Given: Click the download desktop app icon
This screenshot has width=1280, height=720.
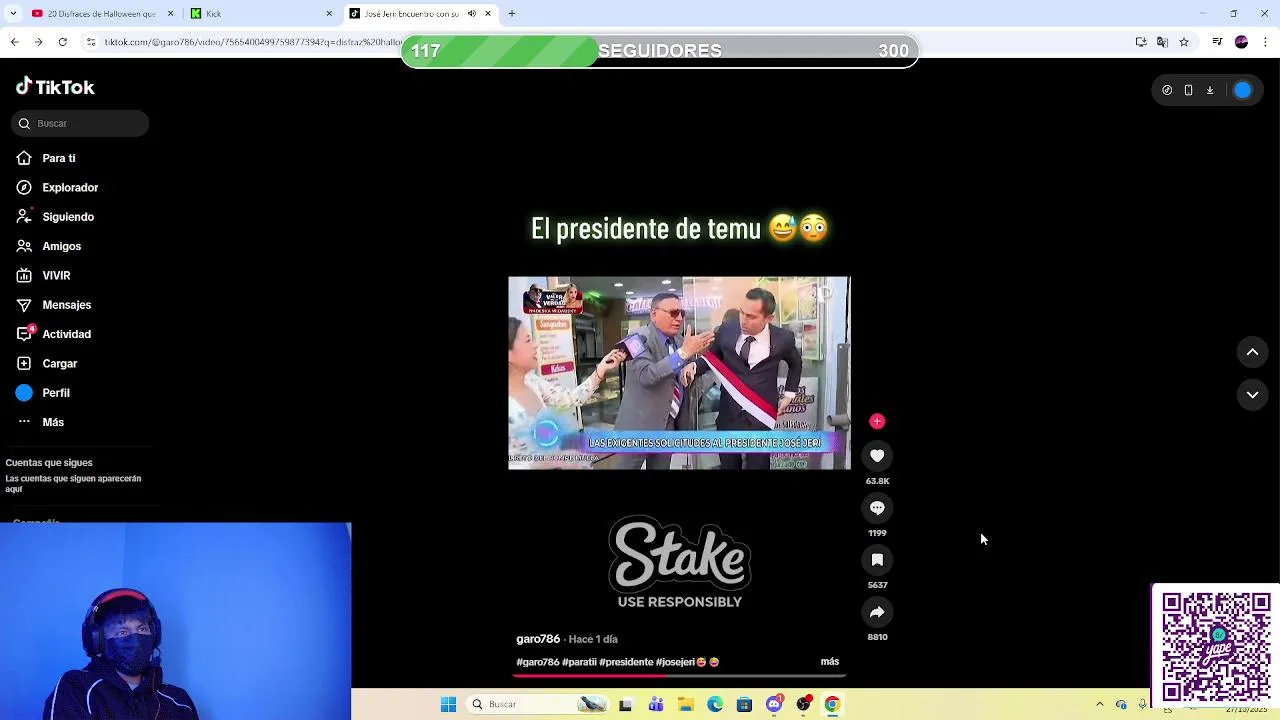Looking at the screenshot, I should 1210,90.
